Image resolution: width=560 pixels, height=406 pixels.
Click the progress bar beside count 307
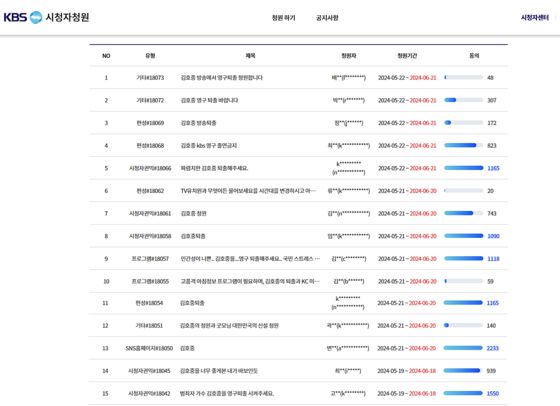coord(464,100)
